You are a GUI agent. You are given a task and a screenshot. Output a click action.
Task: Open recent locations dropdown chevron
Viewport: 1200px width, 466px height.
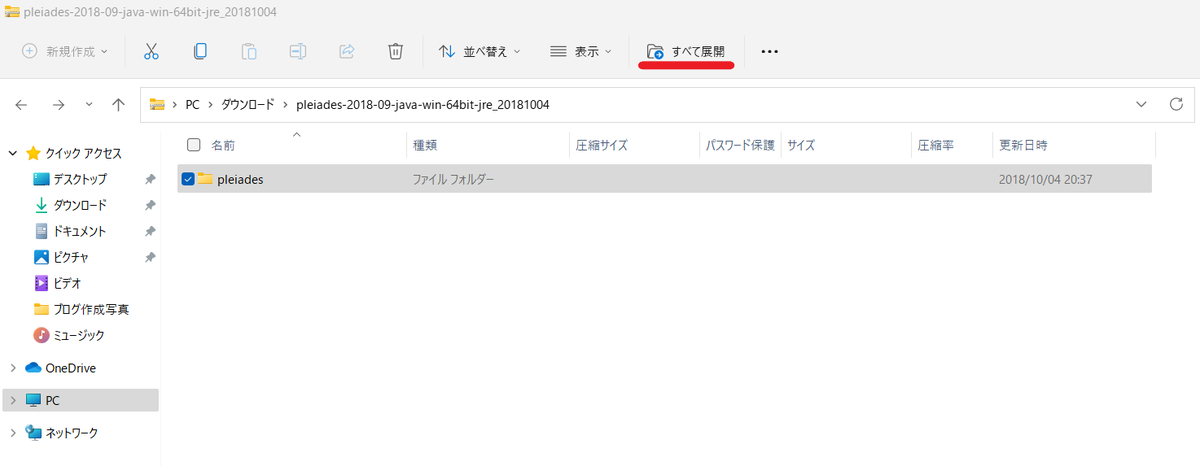[89, 104]
